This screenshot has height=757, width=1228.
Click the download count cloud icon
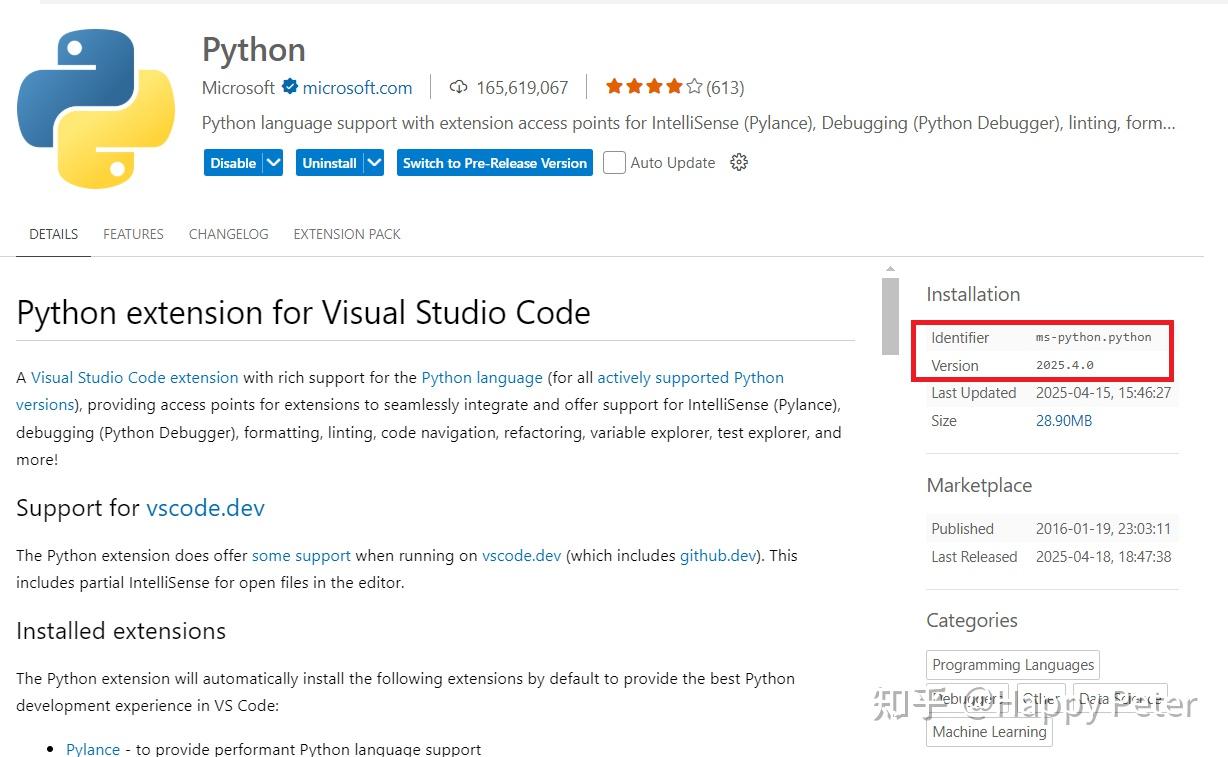coord(459,87)
